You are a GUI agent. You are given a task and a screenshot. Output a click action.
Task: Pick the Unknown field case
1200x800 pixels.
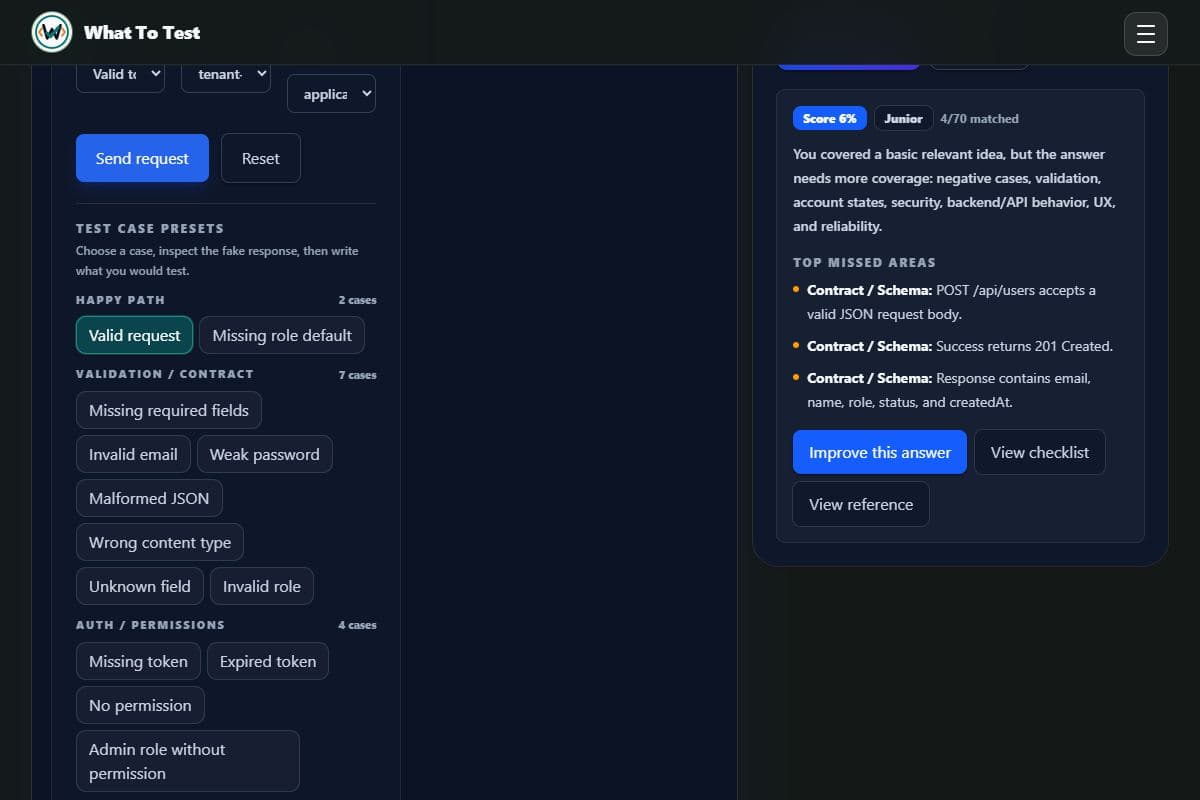[x=140, y=586]
